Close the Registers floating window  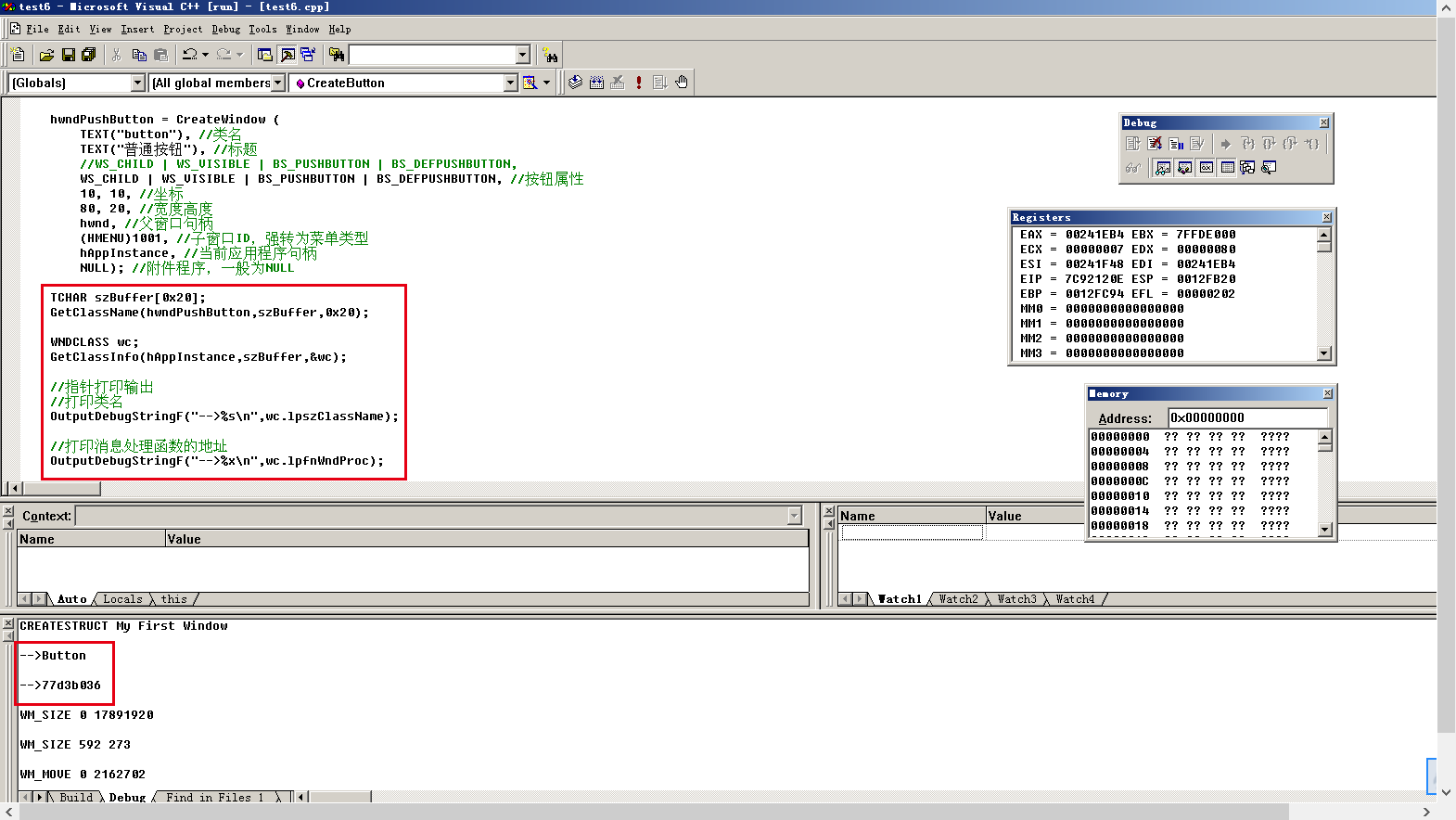click(x=1326, y=217)
